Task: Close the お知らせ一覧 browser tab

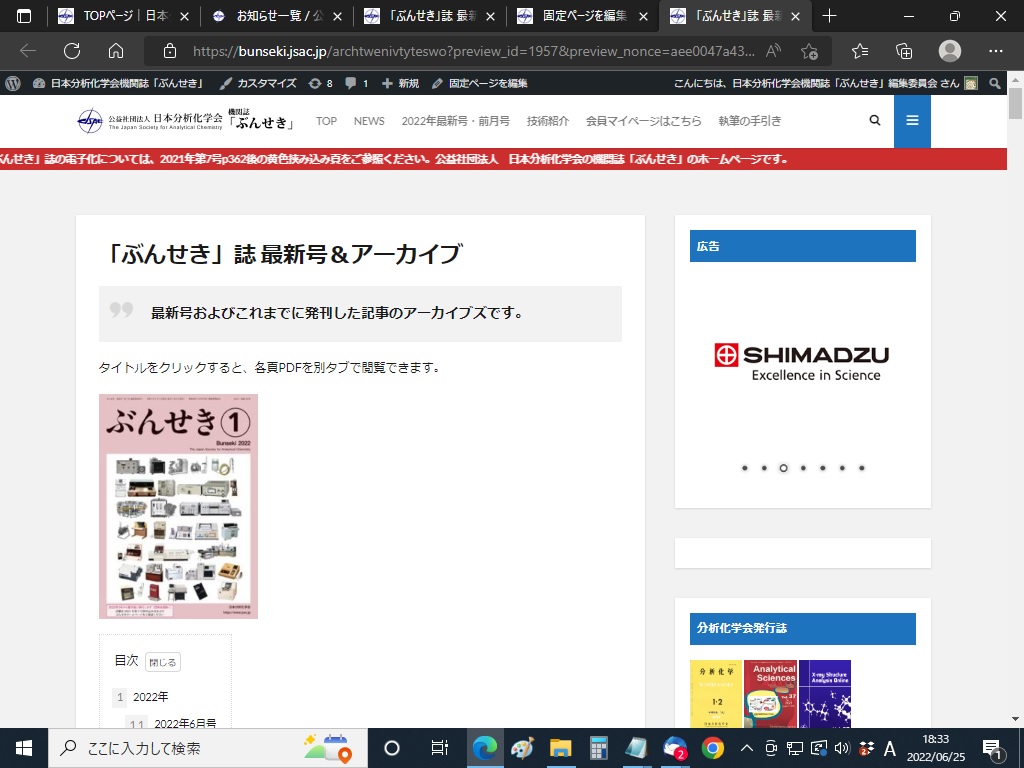Action: click(337, 16)
